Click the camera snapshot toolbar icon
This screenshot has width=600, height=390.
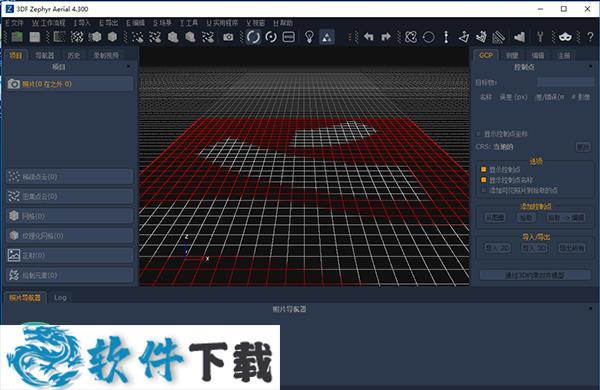tap(228, 37)
